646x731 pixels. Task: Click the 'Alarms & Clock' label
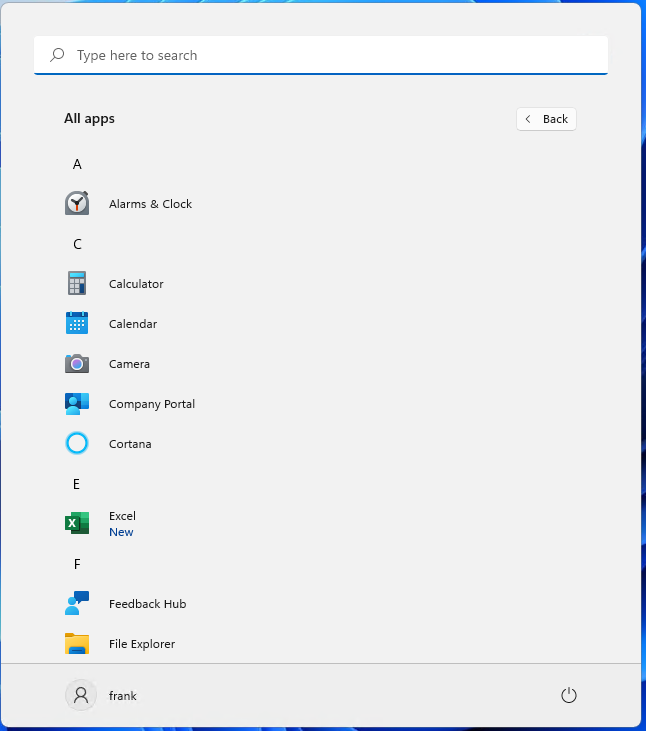[x=151, y=204]
